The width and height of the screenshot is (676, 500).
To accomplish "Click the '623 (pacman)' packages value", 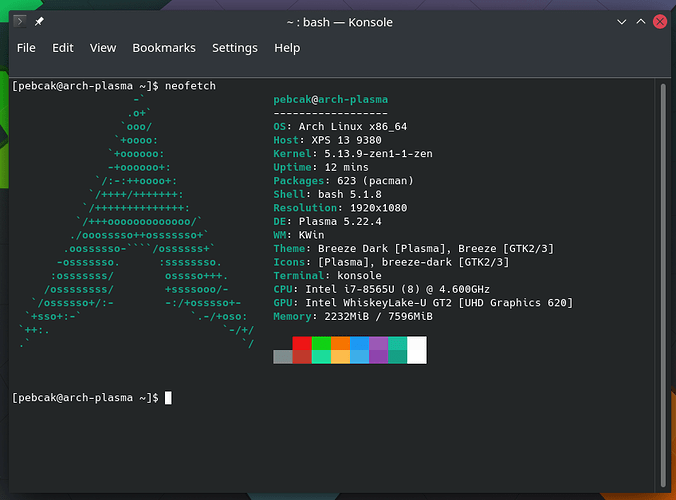I will click(x=375, y=181).
